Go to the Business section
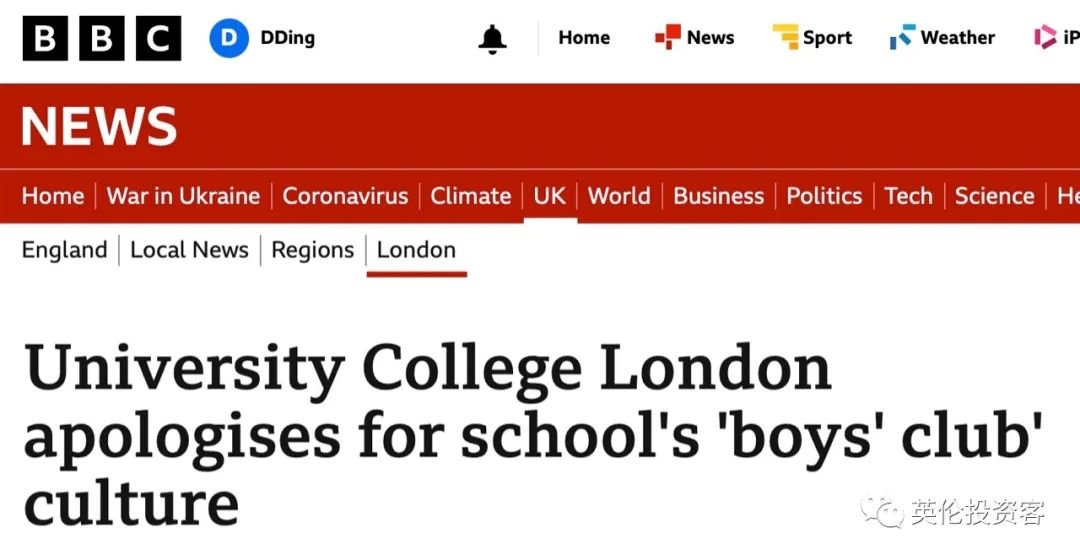Viewport: 1080px width, 560px height. [718, 196]
